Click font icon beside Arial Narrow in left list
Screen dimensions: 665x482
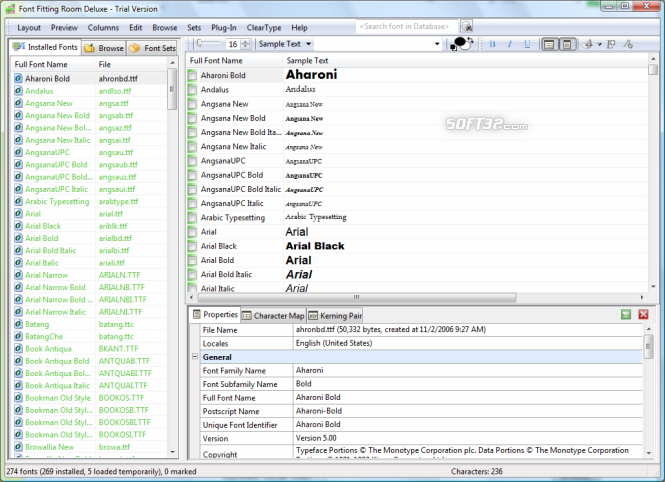pos(18,275)
